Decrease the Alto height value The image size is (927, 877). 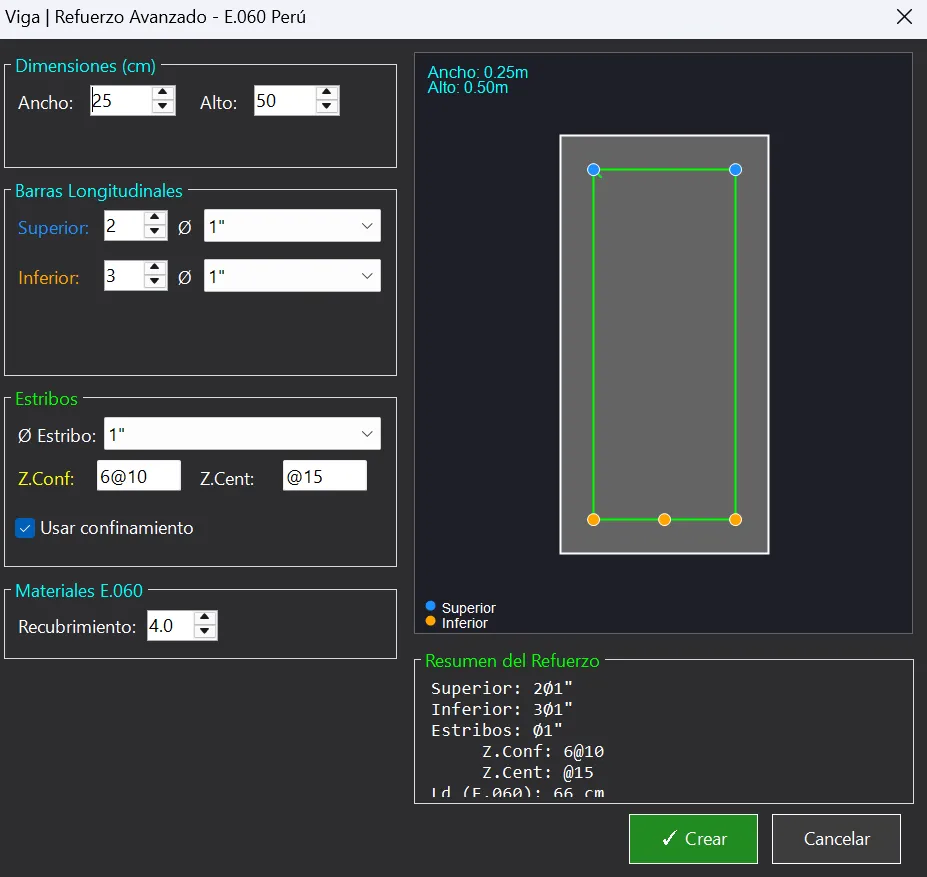tap(326, 107)
